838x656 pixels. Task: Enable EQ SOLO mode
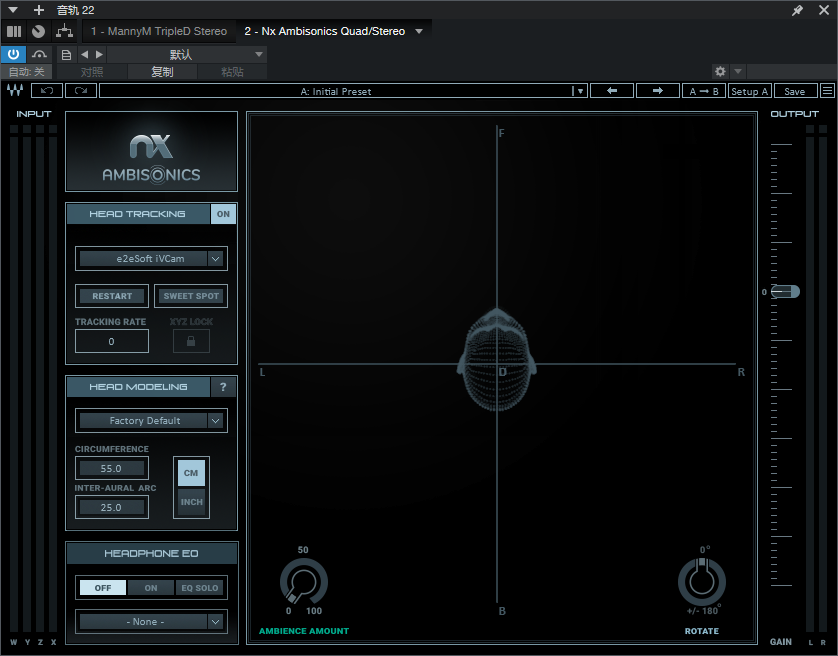pyautogui.click(x=199, y=588)
